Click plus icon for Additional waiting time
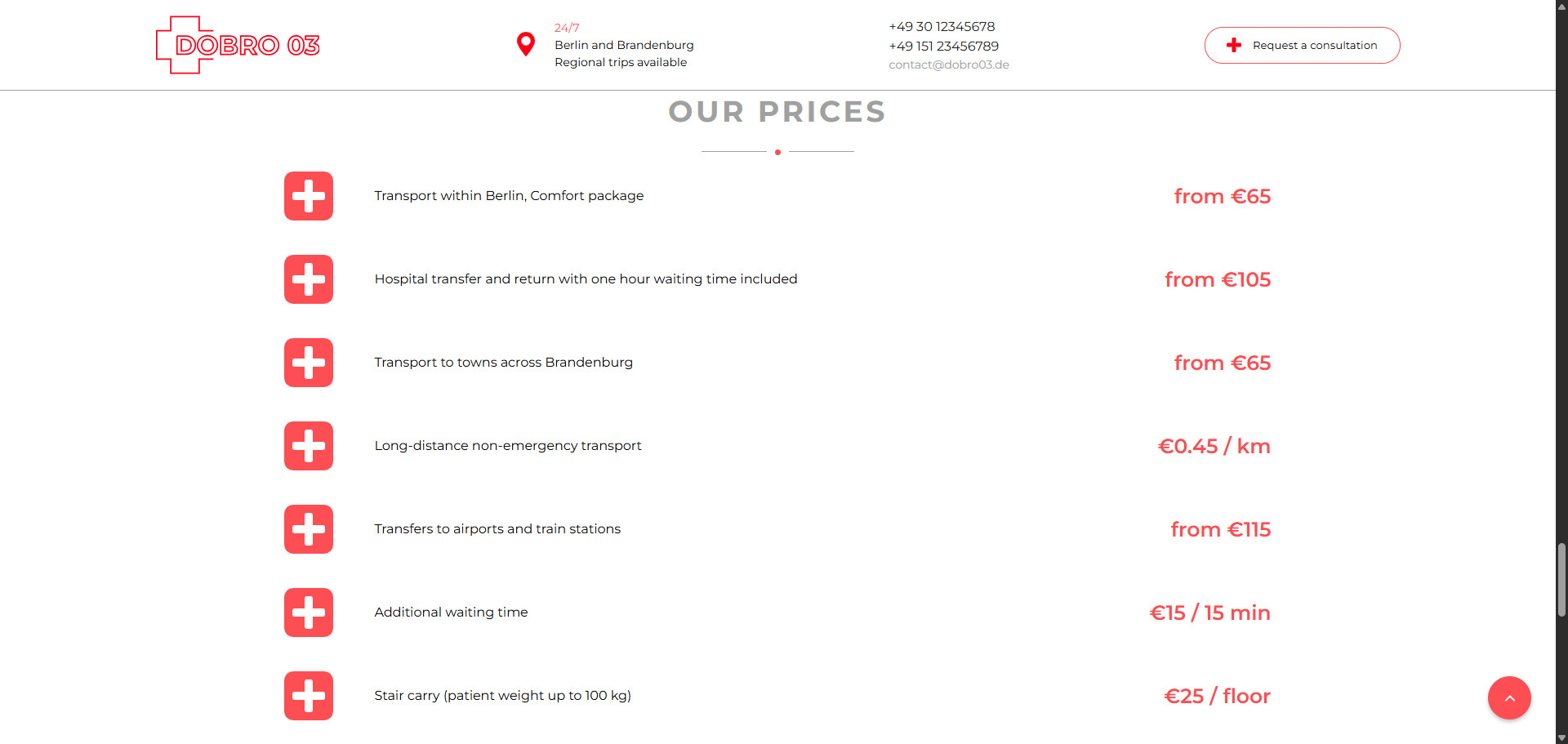1568x744 pixels. [309, 613]
